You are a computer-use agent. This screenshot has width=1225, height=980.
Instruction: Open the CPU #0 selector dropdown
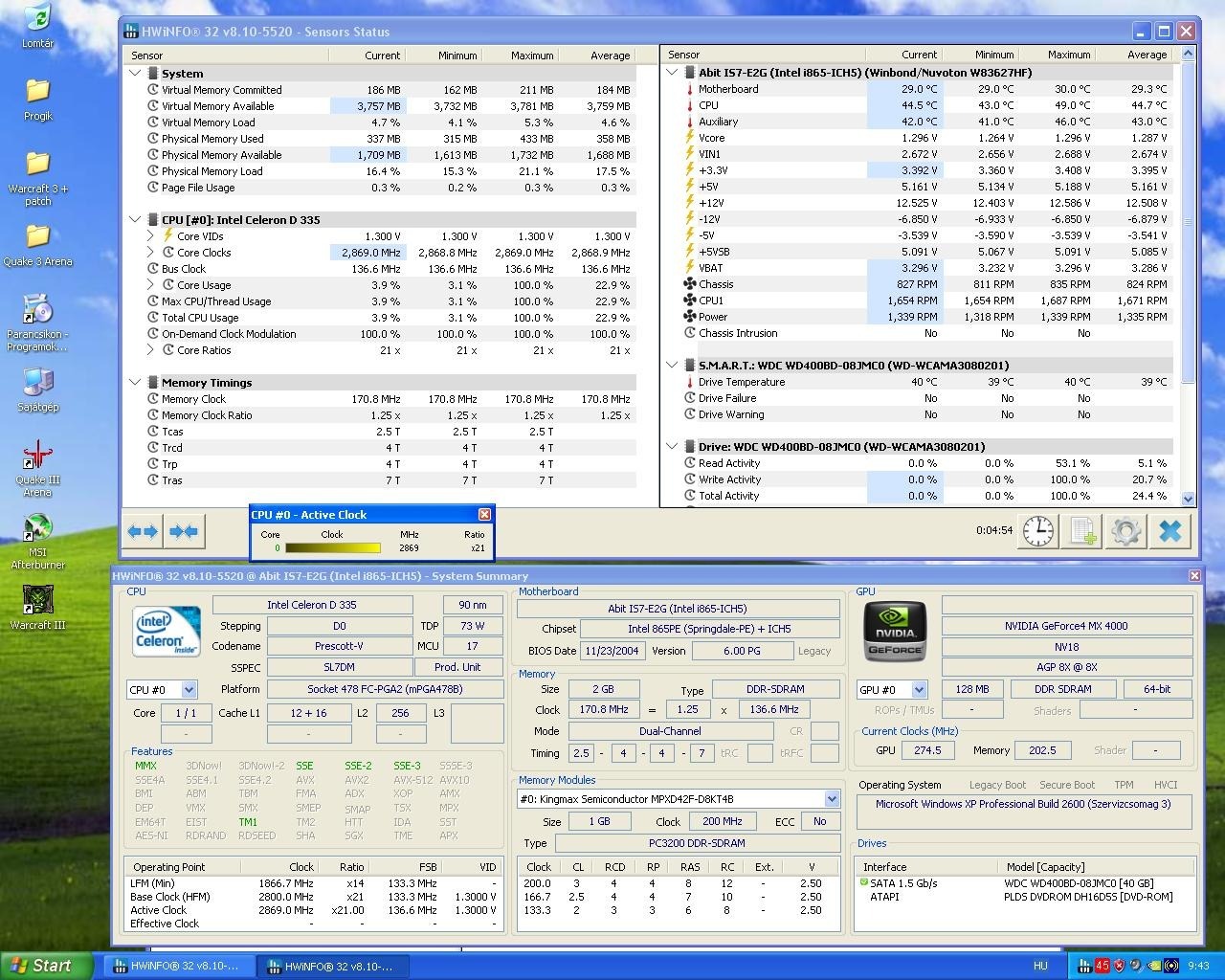(x=189, y=689)
